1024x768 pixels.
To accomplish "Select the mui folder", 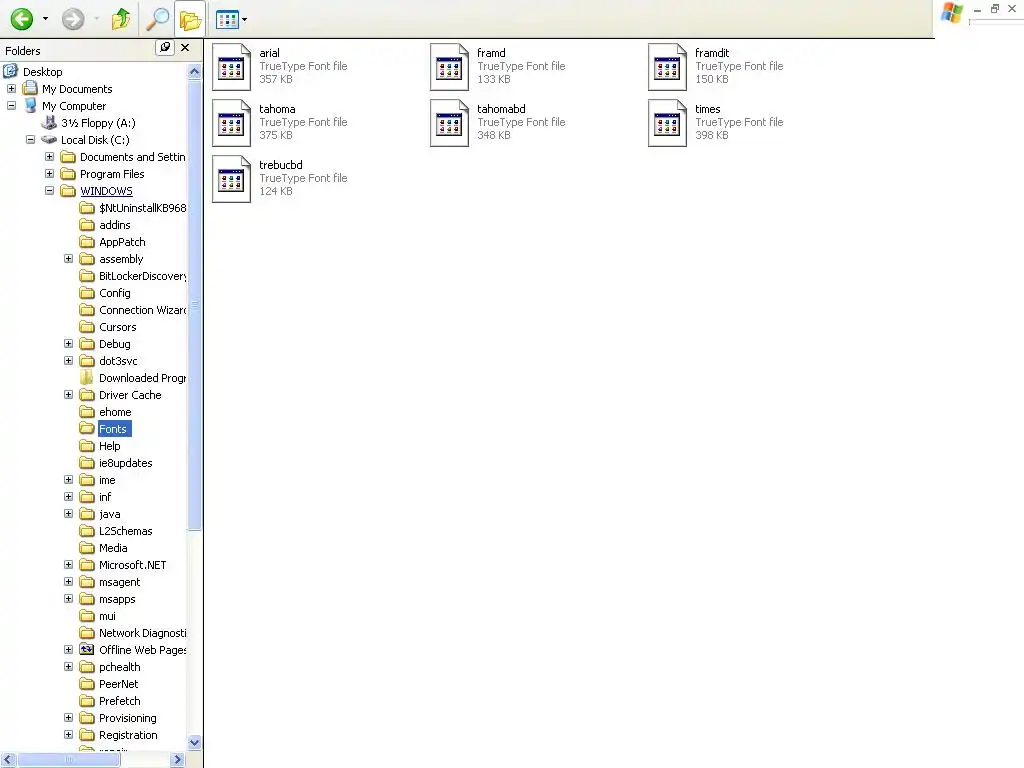I will tap(107, 615).
